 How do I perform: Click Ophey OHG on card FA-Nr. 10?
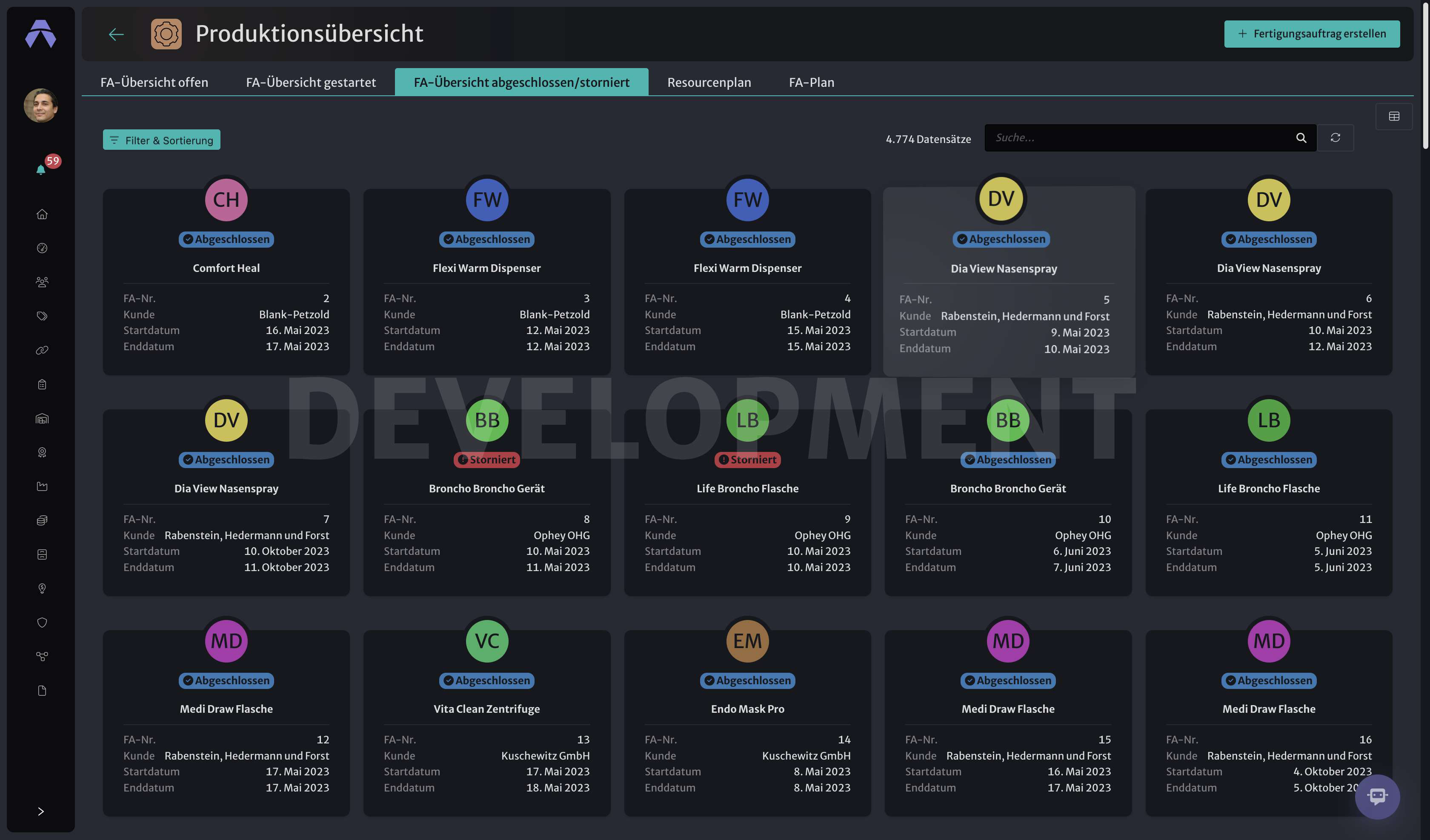point(1083,535)
